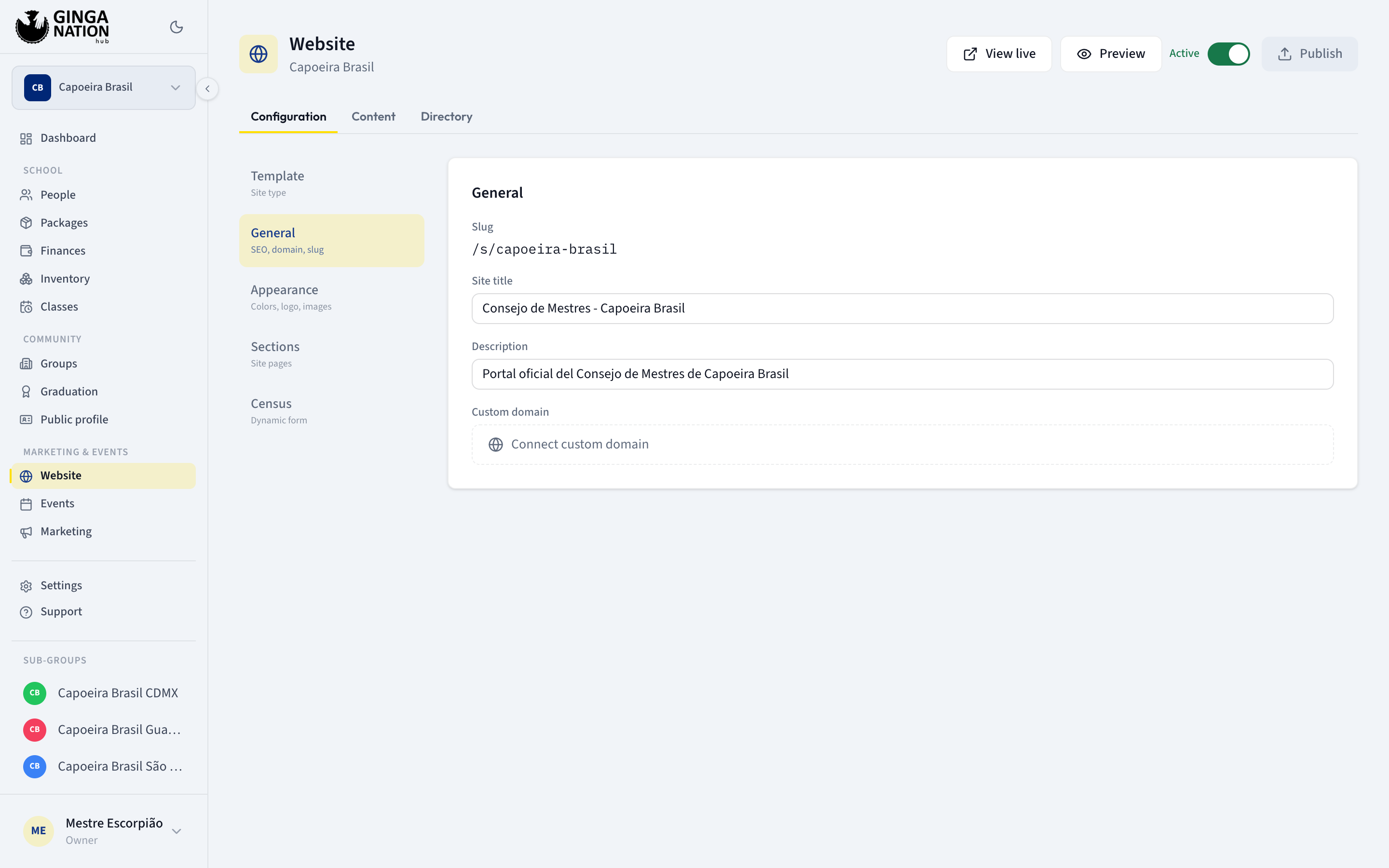Collapse the sidebar with arrow button
This screenshot has height=868, width=1389.
pos(207,88)
